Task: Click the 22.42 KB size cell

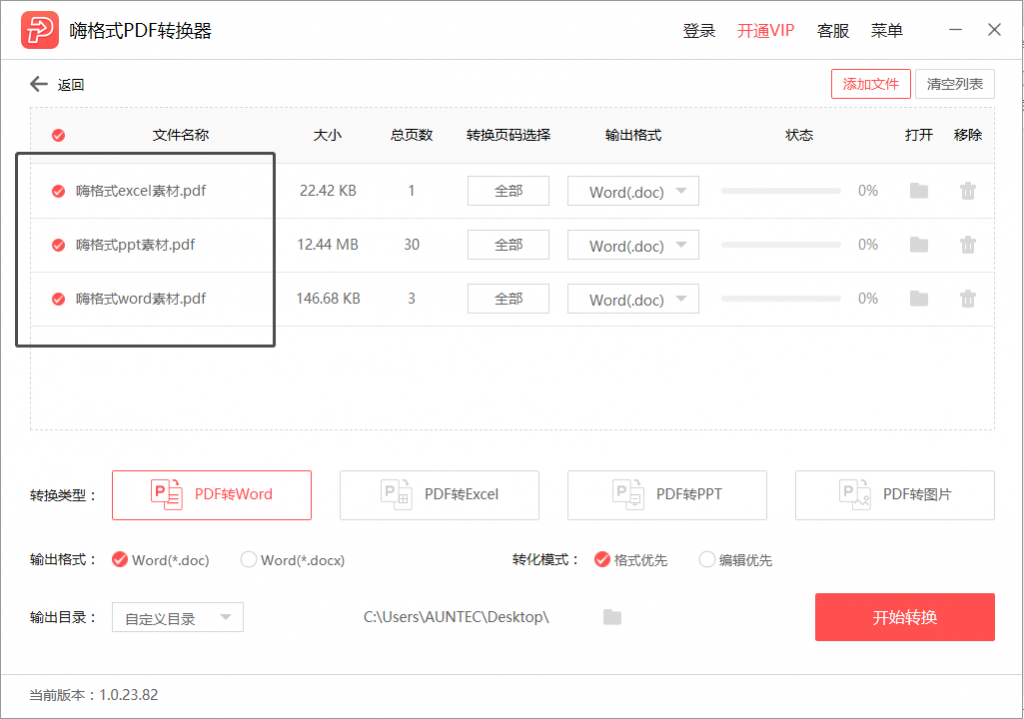Action: [328, 191]
